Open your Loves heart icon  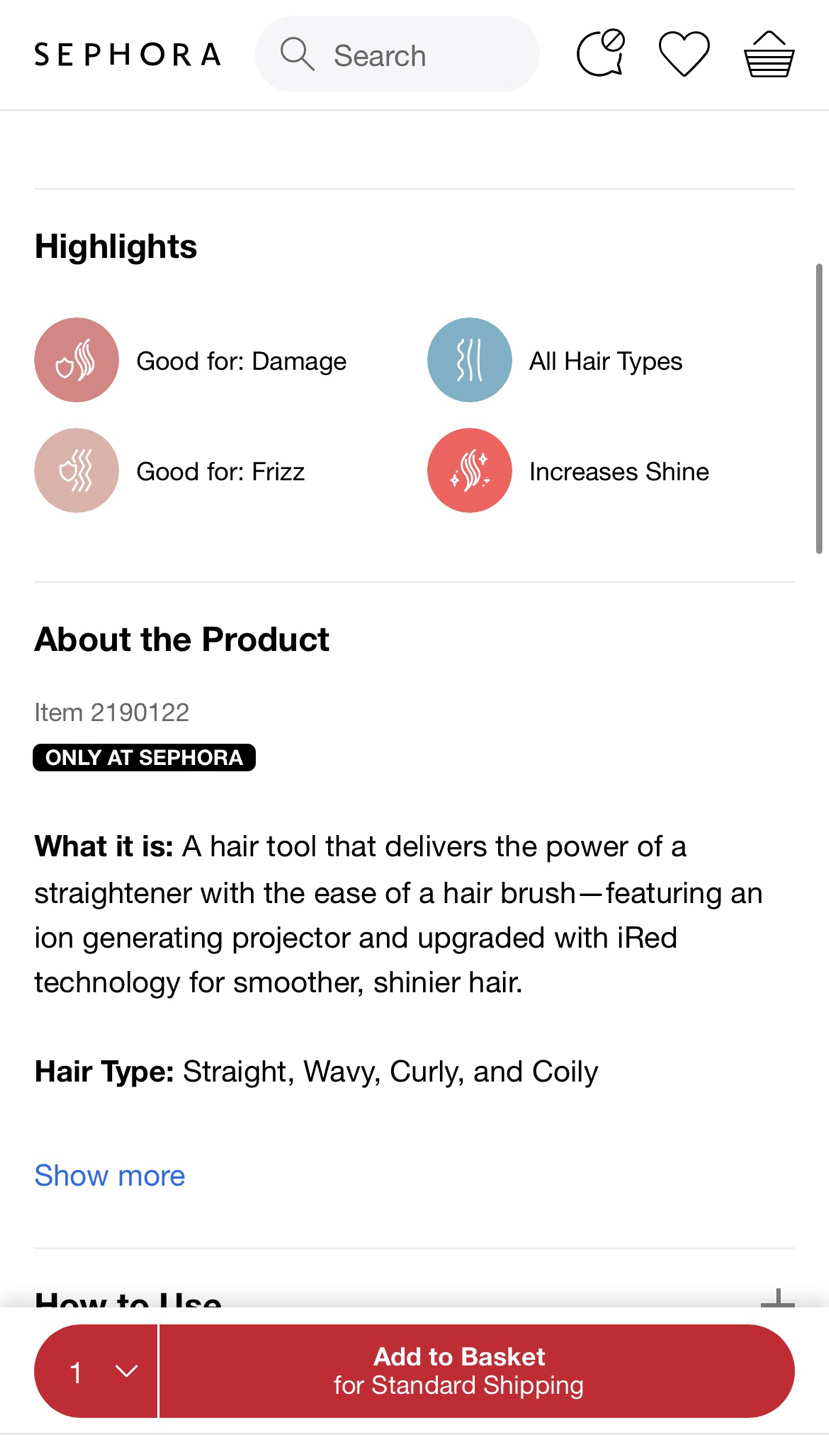tap(682, 54)
